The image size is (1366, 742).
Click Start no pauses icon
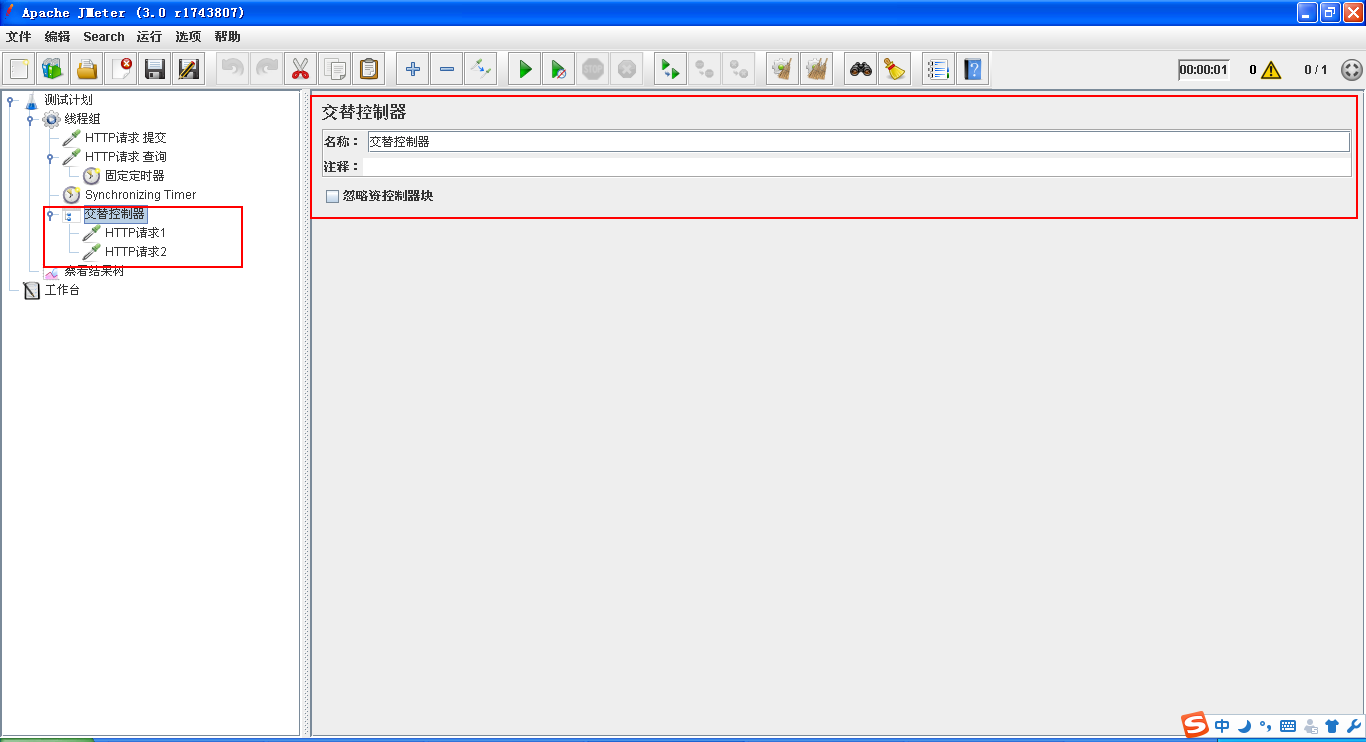tap(559, 69)
